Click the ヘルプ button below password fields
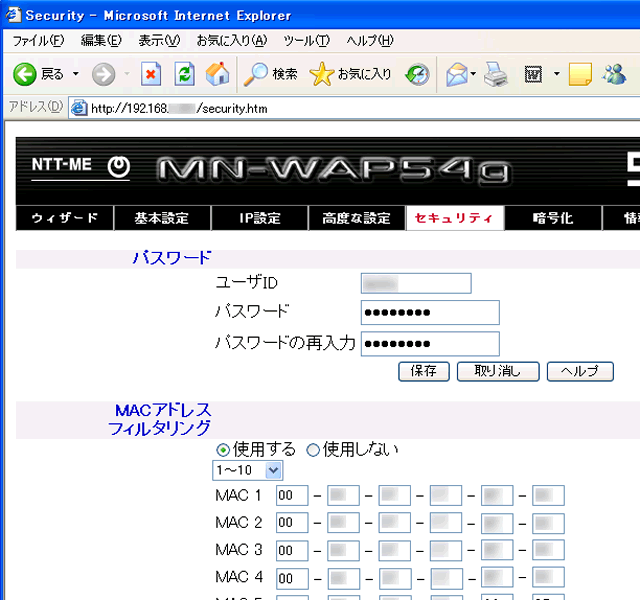 click(580, 371)
